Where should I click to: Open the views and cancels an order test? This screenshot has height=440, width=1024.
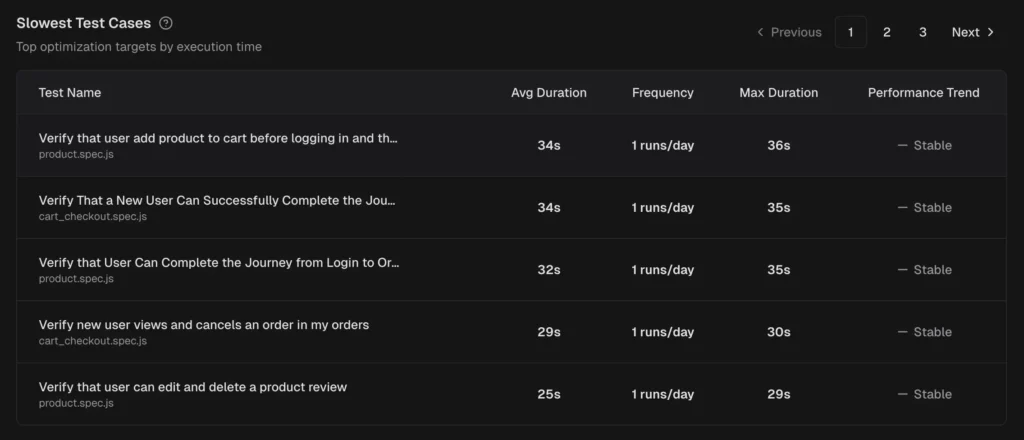(x=204, y=325)
